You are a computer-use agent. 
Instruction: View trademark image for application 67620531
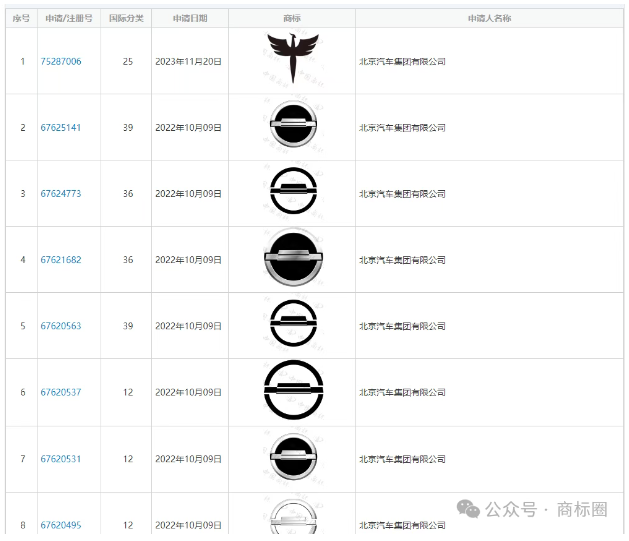pos(292,458)
